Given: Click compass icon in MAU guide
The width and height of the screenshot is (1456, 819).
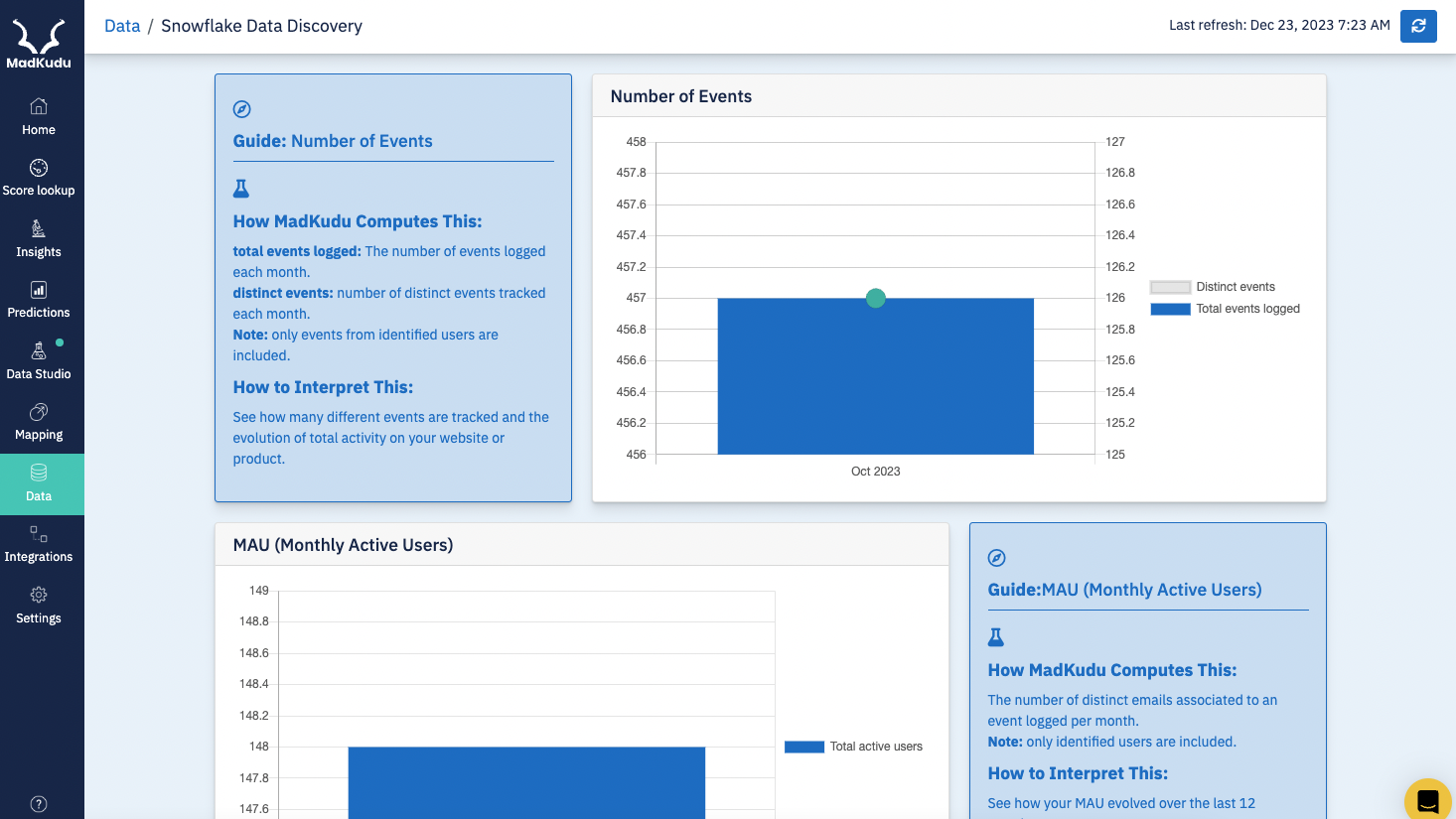Looking at the screenshot, I should 996,558.
